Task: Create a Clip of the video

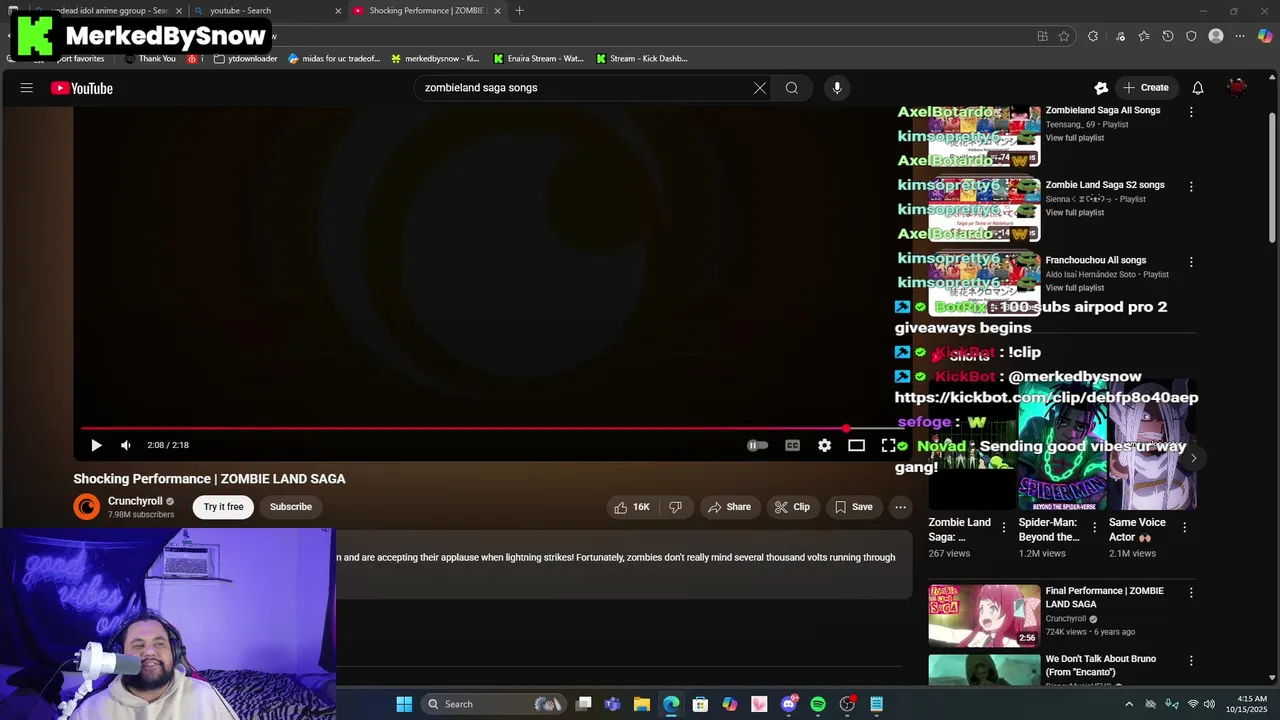Action: (x=792, y=507)
